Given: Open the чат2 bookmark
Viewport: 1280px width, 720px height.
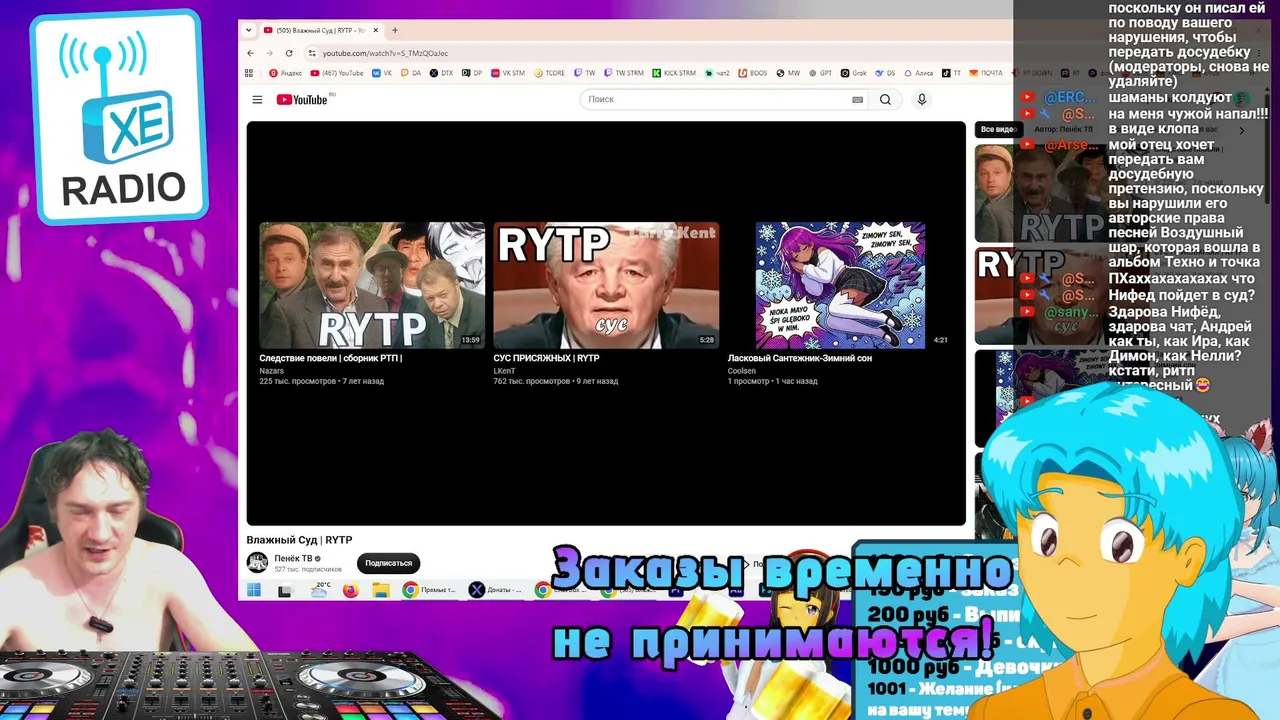Looking at the screenshot, I should (716, 73).
